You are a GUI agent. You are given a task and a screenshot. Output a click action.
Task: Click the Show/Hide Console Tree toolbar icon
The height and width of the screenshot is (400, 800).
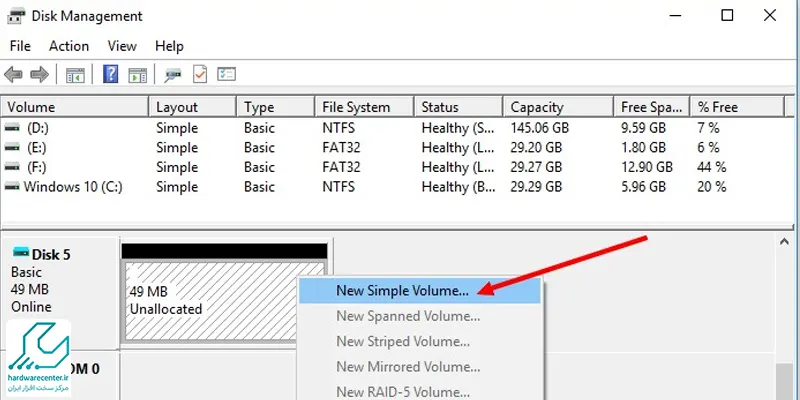pos(75,74)
